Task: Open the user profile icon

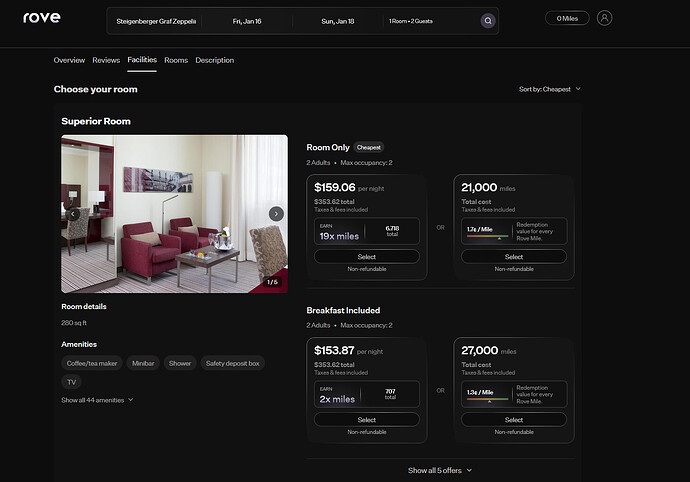Action: pyautogui.click(x=604, y=18)
